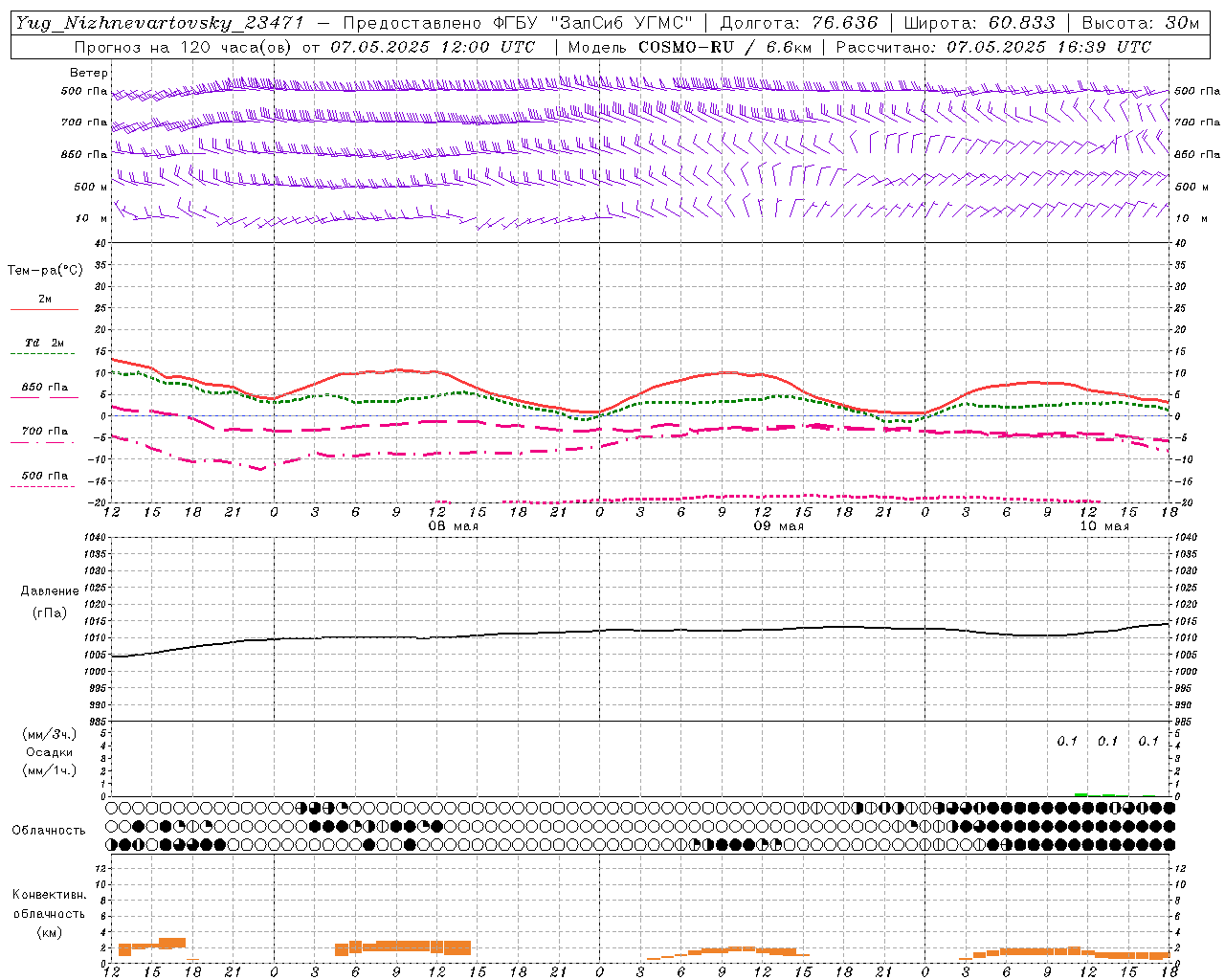Click the (гПа) pressure unit label

pyautogui.click(x=50, y=613)
